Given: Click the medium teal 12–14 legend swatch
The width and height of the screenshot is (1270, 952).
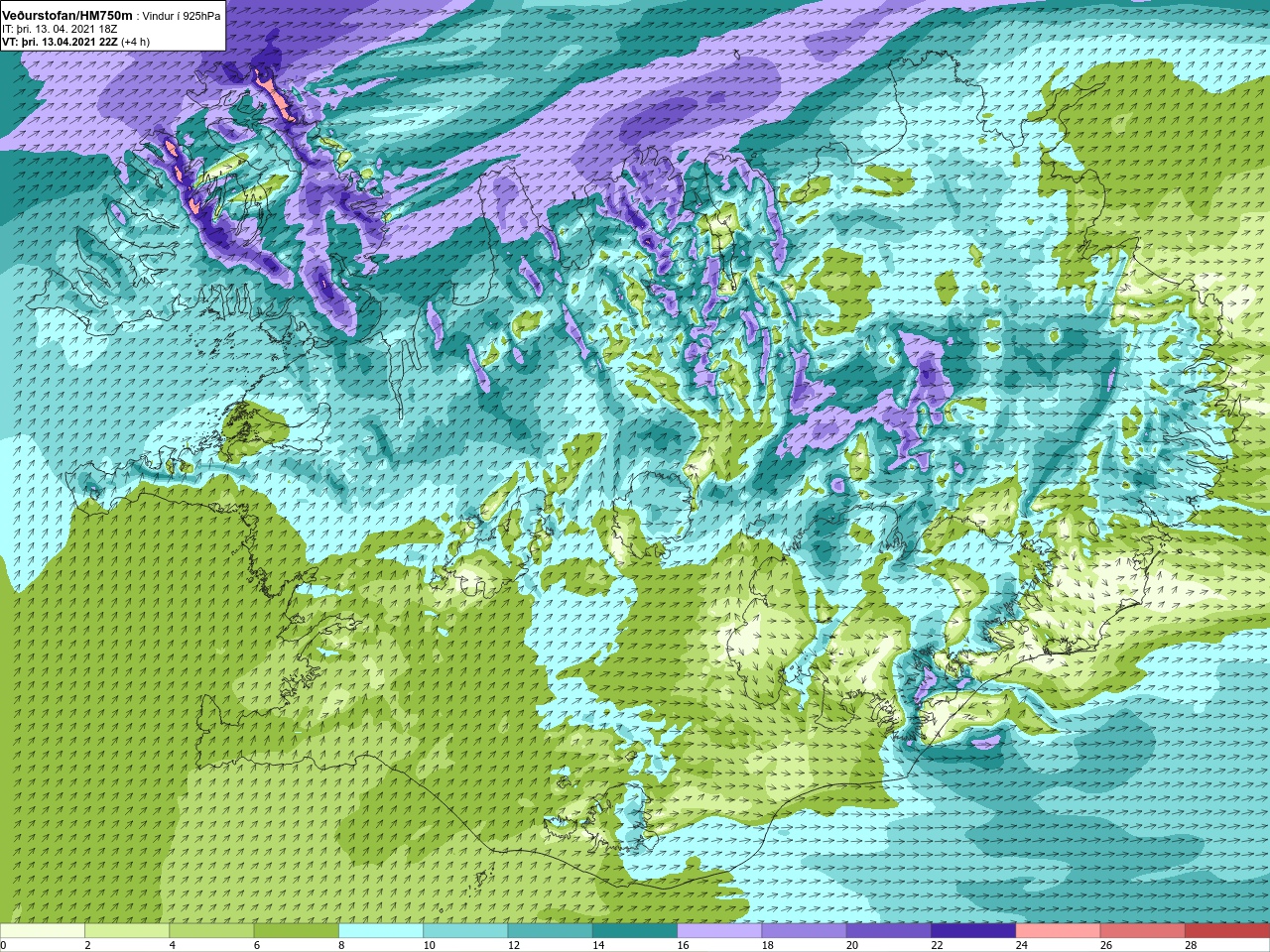Looking at the screenshot, I should click(x=551, y=931).
